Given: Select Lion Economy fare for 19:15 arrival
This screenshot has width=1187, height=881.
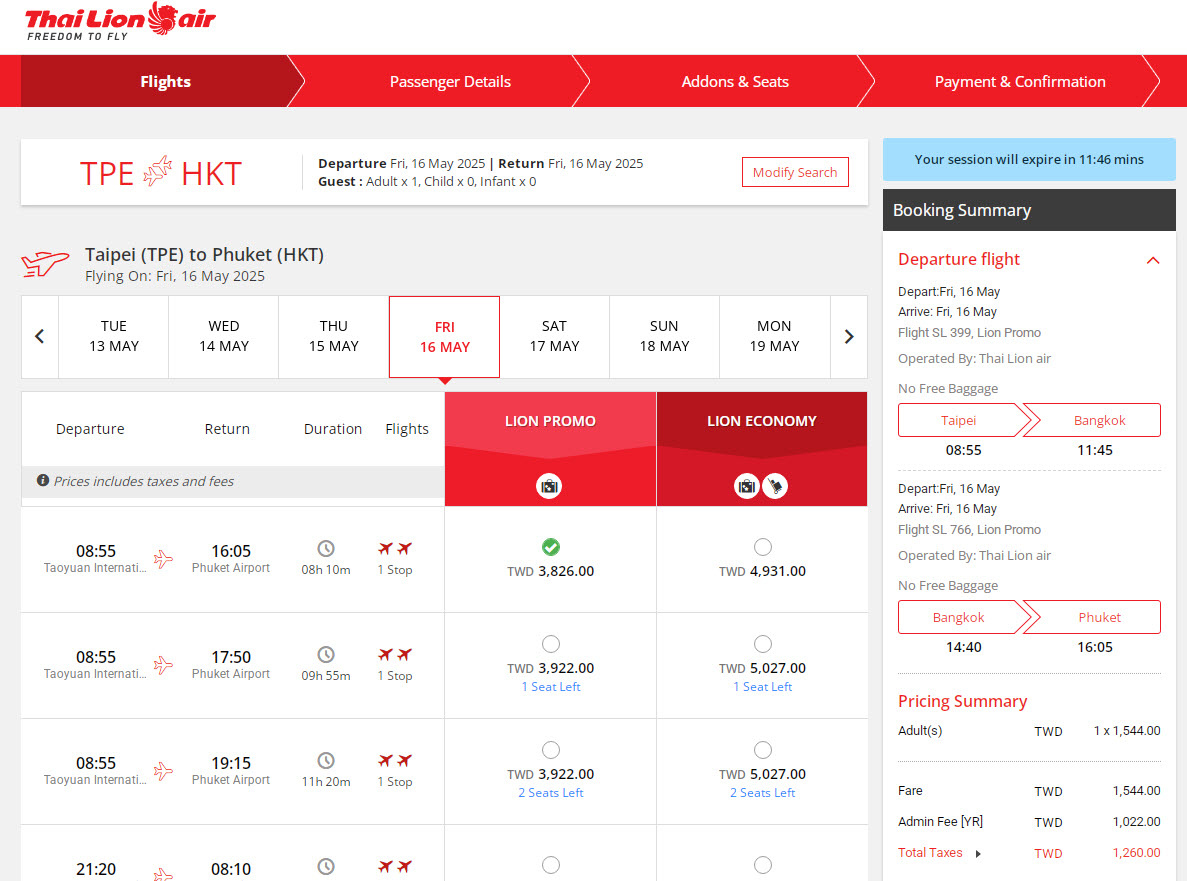Looking at the screenshot, I should click(763, 750).
